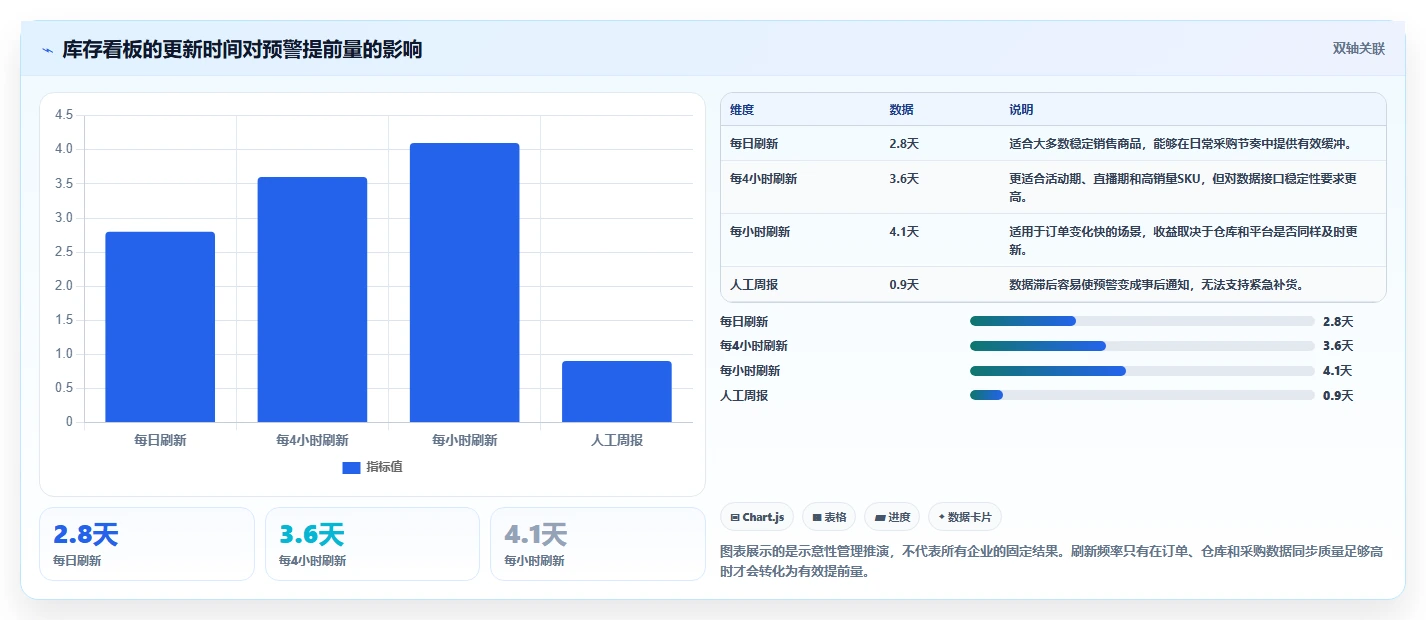Click the 每日刷新 bar in the chart
This screenshot has height=620, width=1426.
pyautogui.click(x=160, y=327)
